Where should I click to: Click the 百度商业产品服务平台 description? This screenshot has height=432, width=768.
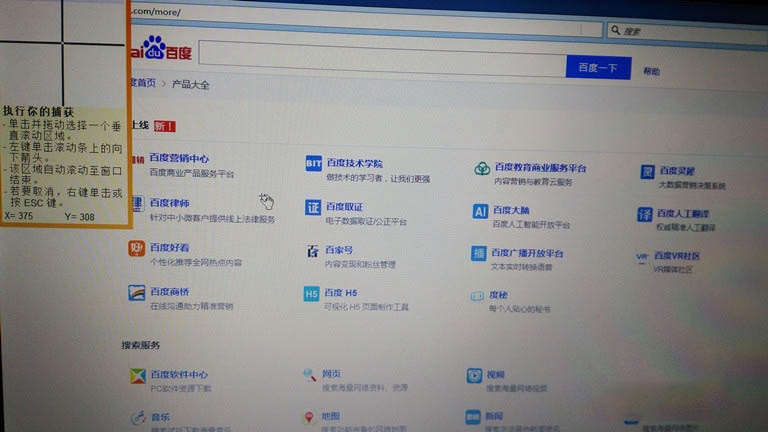pyautogui.click(x=192, y=173)
